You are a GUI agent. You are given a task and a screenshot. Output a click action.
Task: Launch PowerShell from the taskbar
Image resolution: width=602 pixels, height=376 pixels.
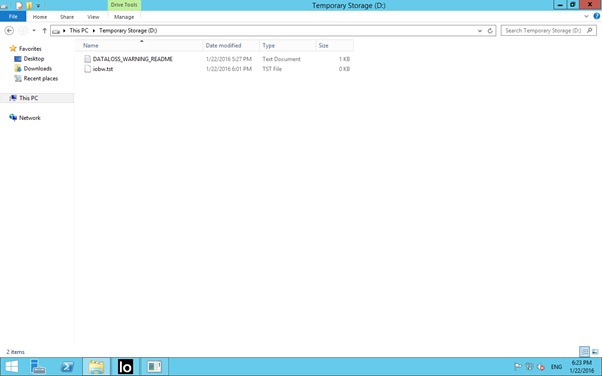(67, 367)
